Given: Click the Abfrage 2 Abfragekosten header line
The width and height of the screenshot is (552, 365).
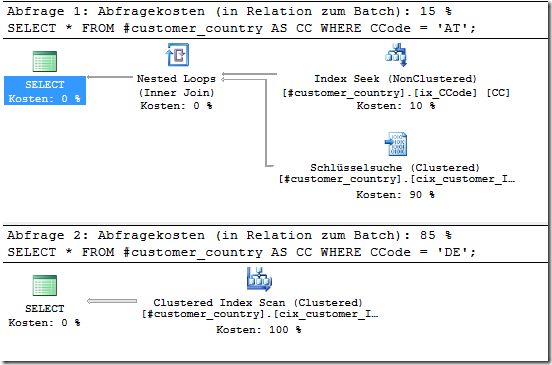Looking at the screenshot, I should click(x=229, y=235).
